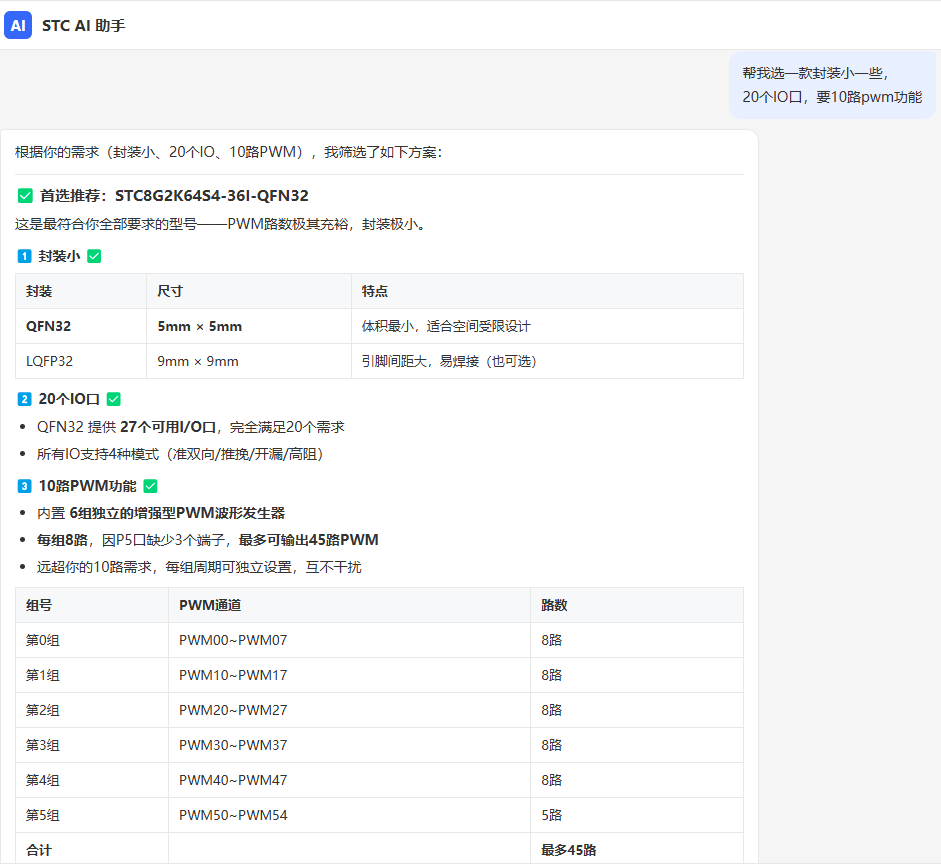Click the 所有IO支持4种模式 bullet
This screenshot has height=865, width=941.
[x=180, y=454]
